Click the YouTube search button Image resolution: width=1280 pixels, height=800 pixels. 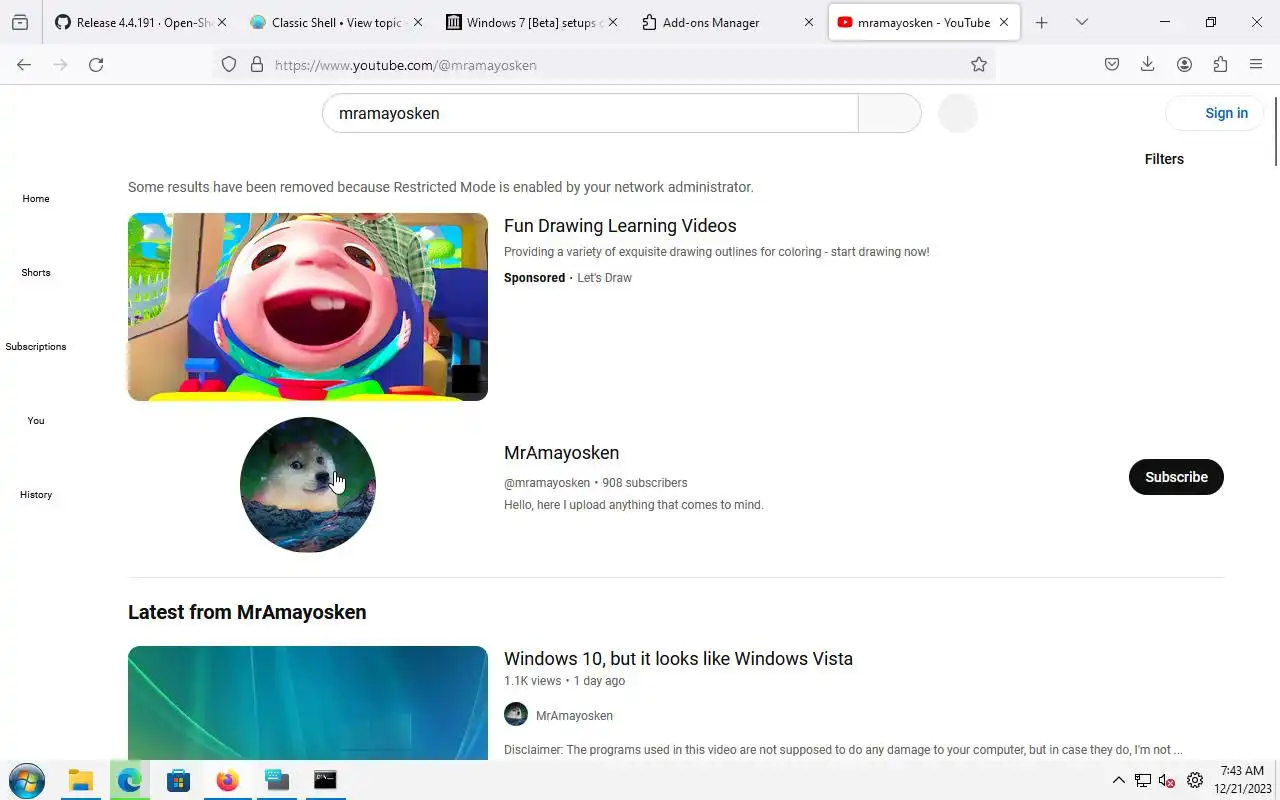pos(890,113)
